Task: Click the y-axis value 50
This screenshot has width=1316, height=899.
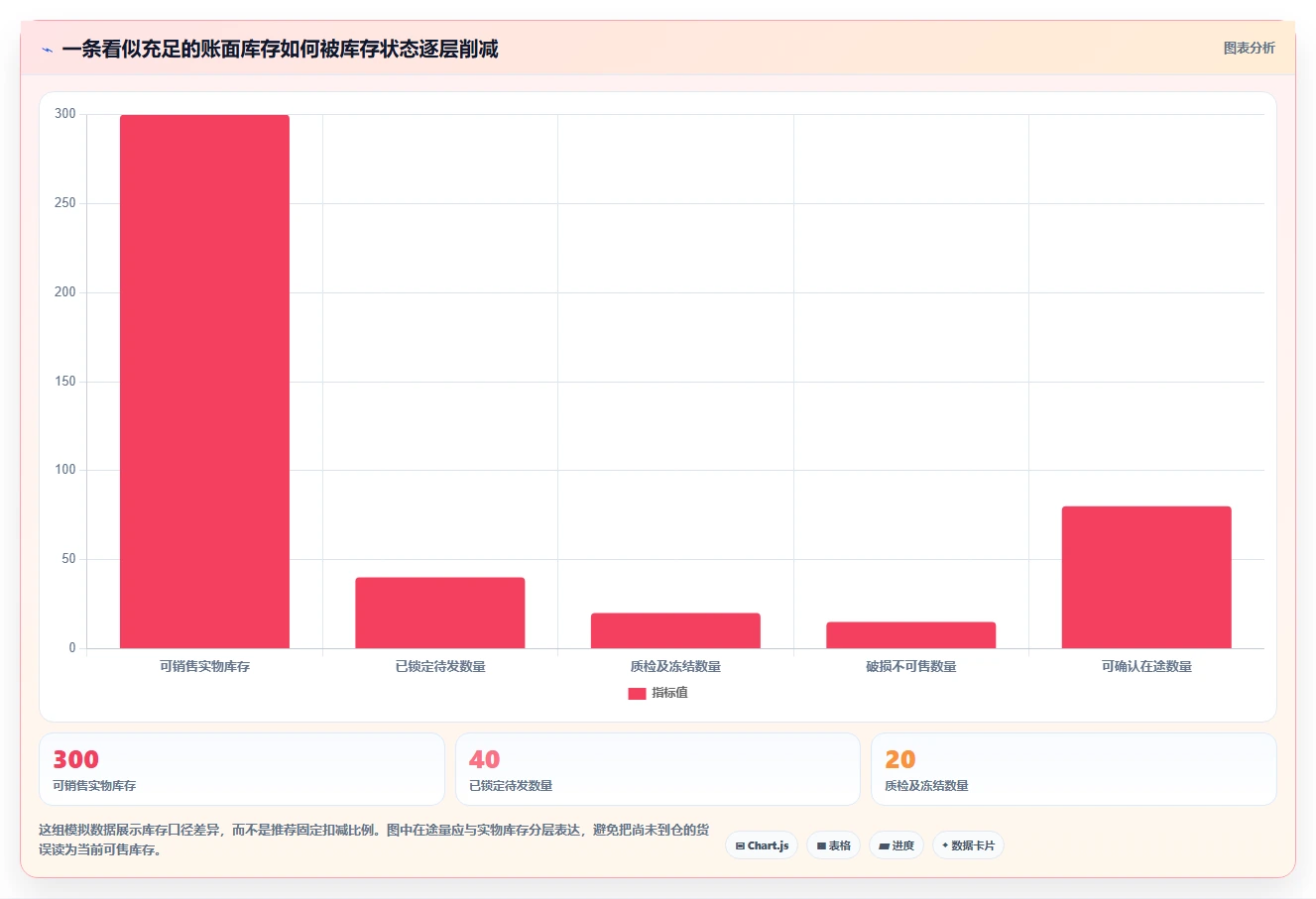Action: click(x=68, y=559)
